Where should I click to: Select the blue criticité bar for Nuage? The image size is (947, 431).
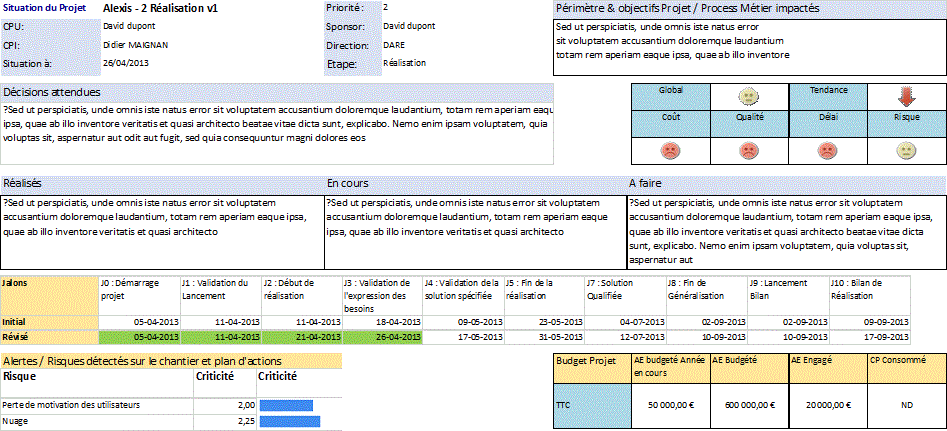tap(289, 421)
